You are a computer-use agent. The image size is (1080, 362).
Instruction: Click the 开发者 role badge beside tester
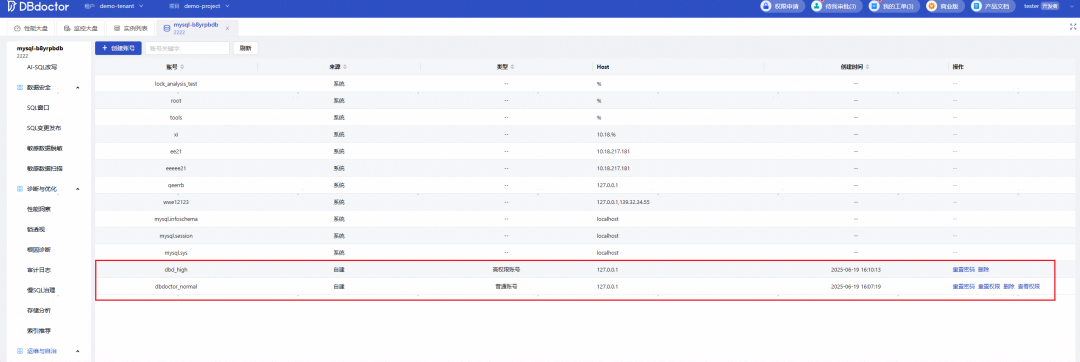(1049, 6)
